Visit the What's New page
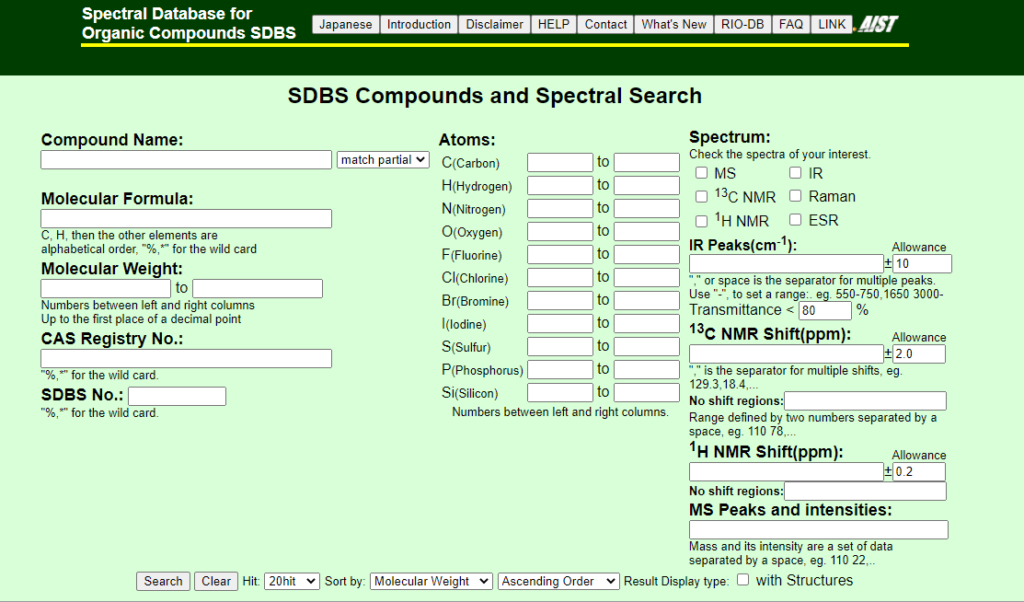 click(673, 24)
